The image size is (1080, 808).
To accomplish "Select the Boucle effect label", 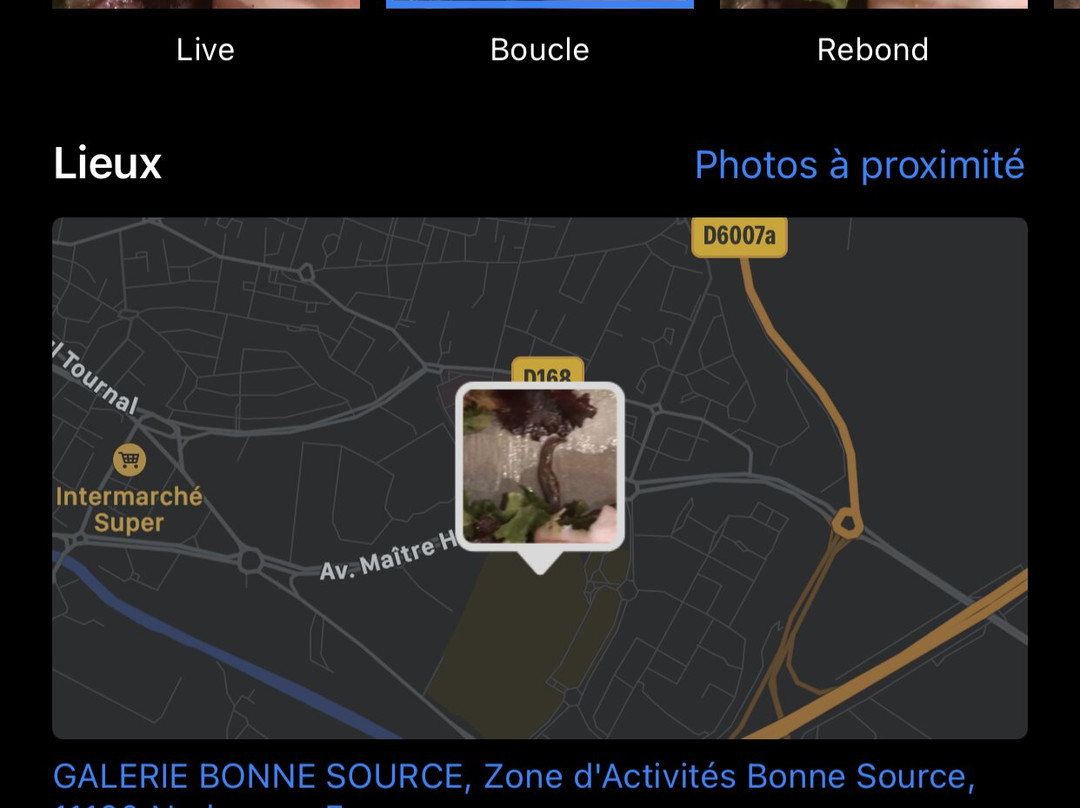I will [x=540, y=50].
